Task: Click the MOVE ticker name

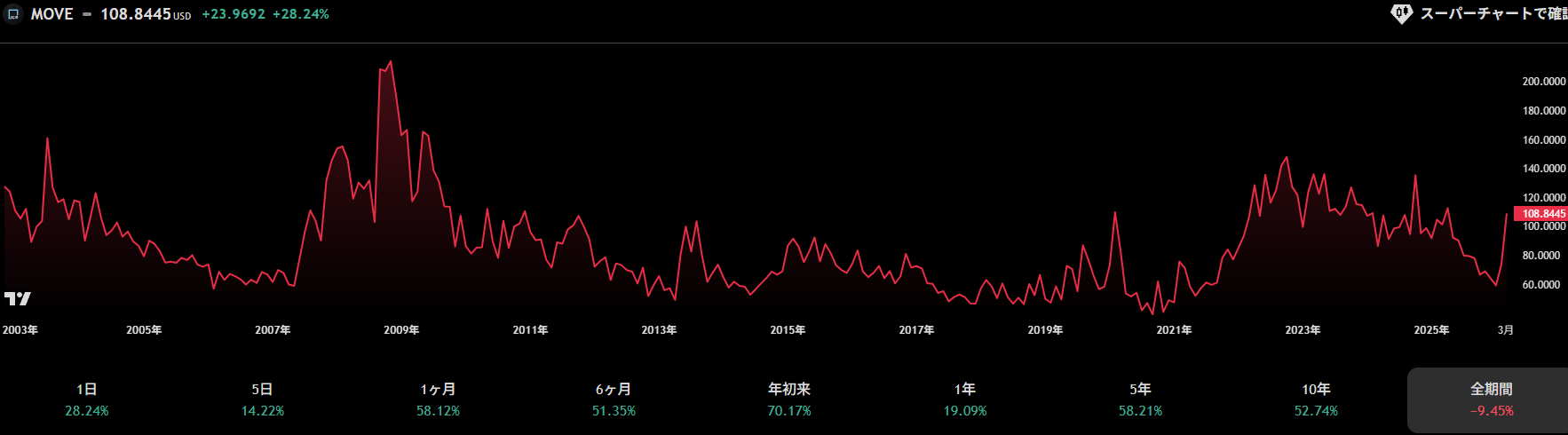Action: tap(51, 14)
